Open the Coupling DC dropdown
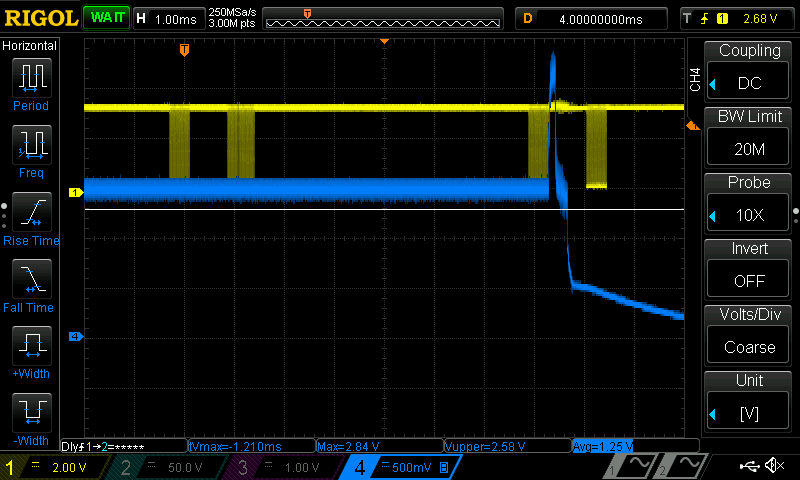Image resolution: width=800 pixels, height=480 pixels. pyautogui.click(x=748, y=72)
